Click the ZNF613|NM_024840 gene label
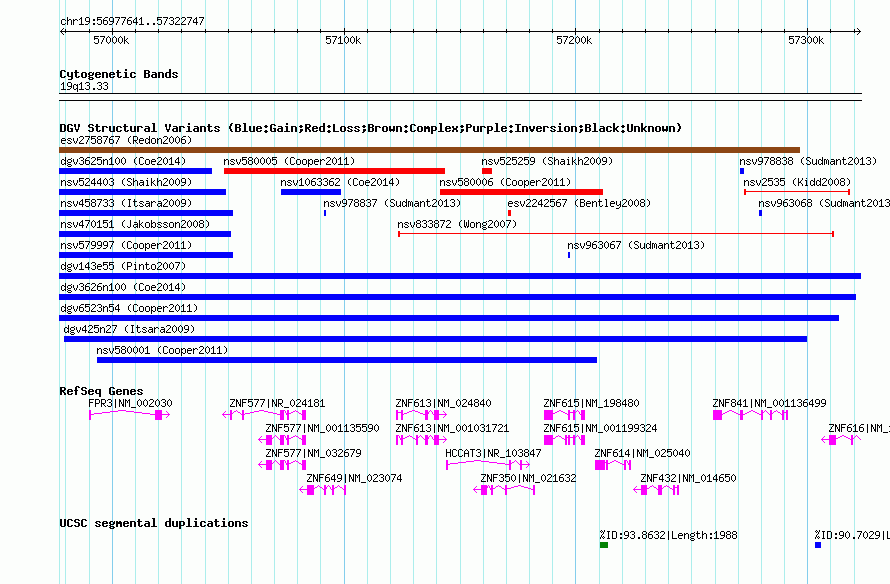This screenshot has height=584, width=890. pyautogui.click(x=443, y=404)
